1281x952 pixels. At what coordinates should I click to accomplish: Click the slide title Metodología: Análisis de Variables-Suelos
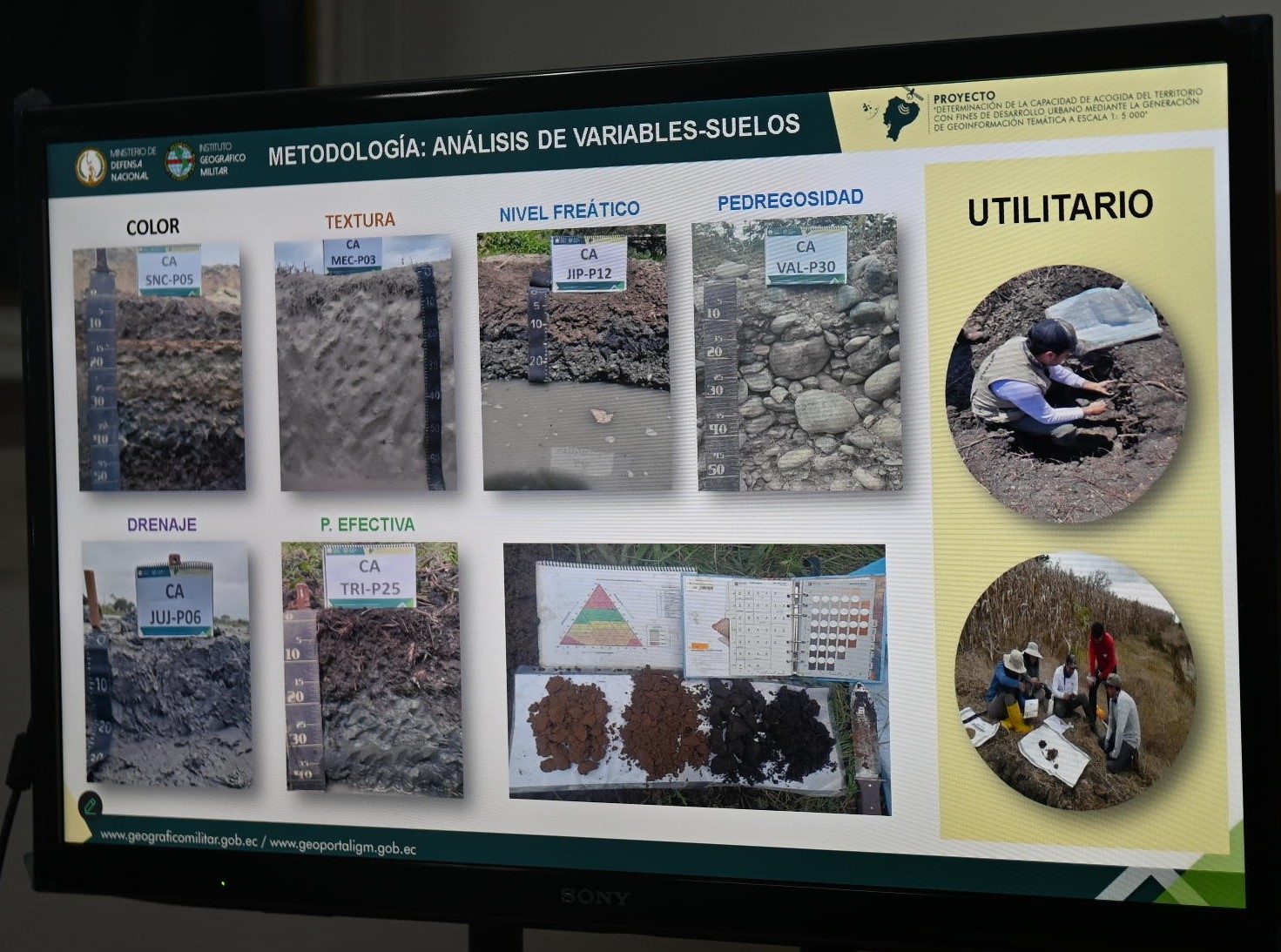tap(533, 139)
